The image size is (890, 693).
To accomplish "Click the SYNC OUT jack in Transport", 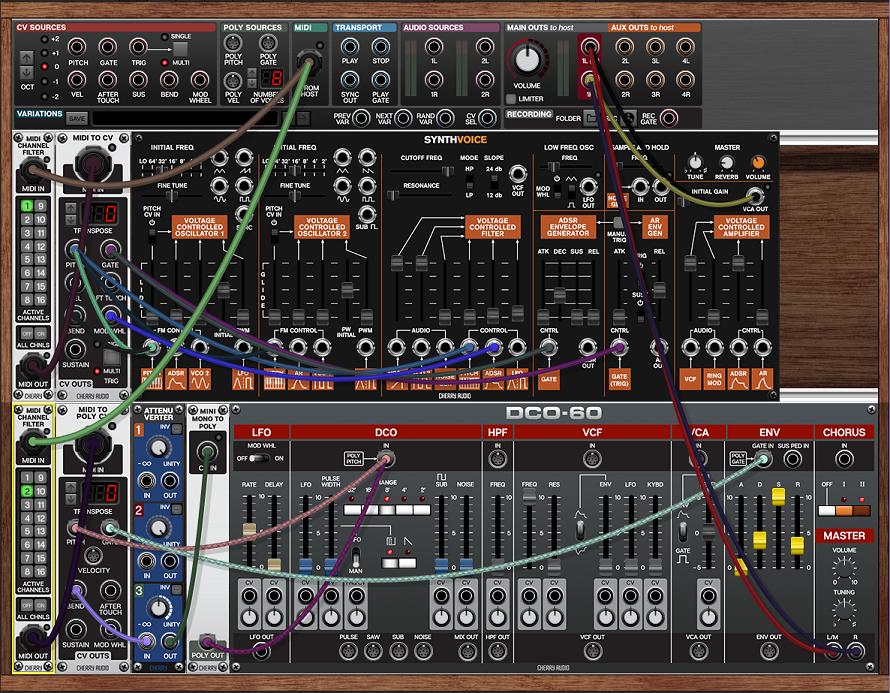I will pyautogui.click(x=350, y=79).
